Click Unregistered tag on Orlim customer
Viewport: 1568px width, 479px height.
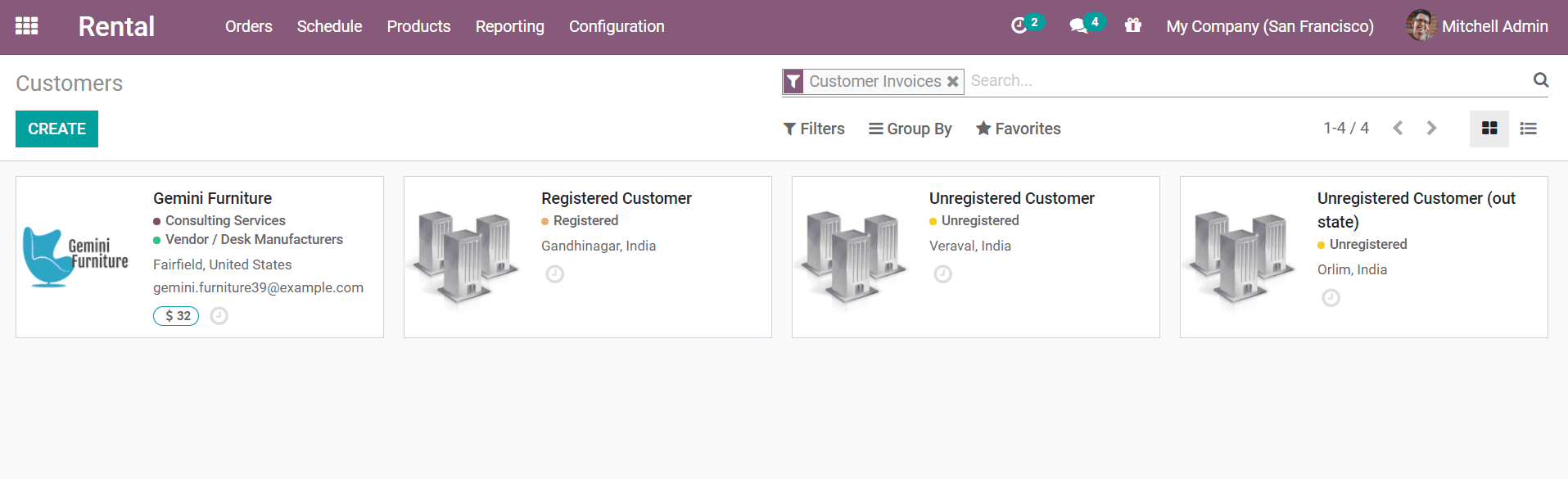coord(1362,245)
